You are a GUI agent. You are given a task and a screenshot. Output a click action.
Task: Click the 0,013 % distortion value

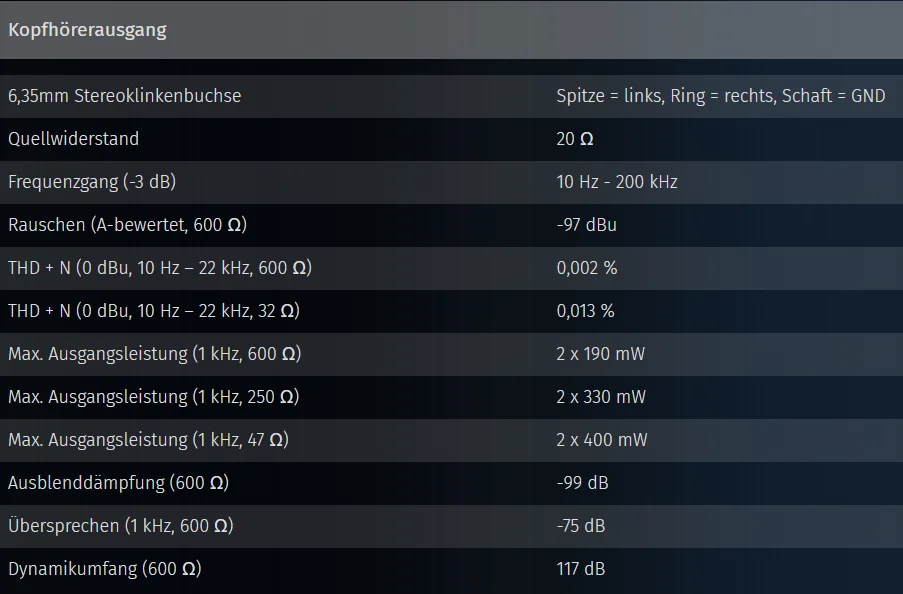pos(585,311)
